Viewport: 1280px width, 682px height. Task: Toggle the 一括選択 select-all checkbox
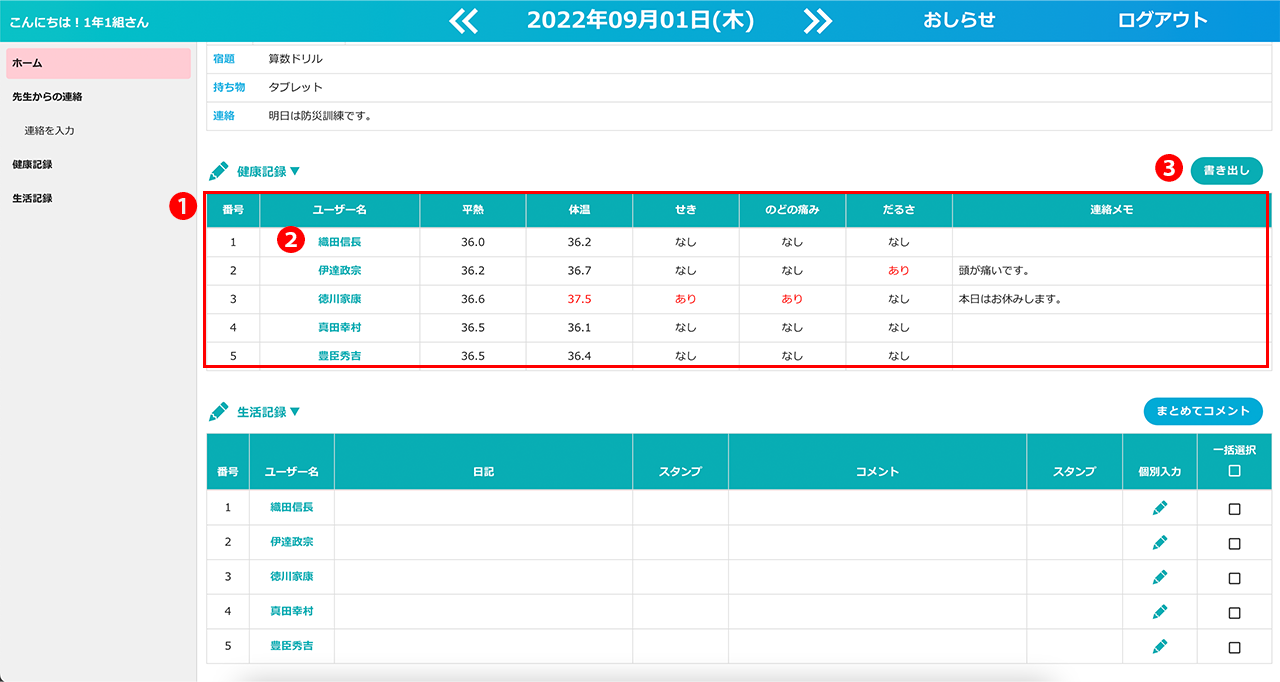(1234, 471)
